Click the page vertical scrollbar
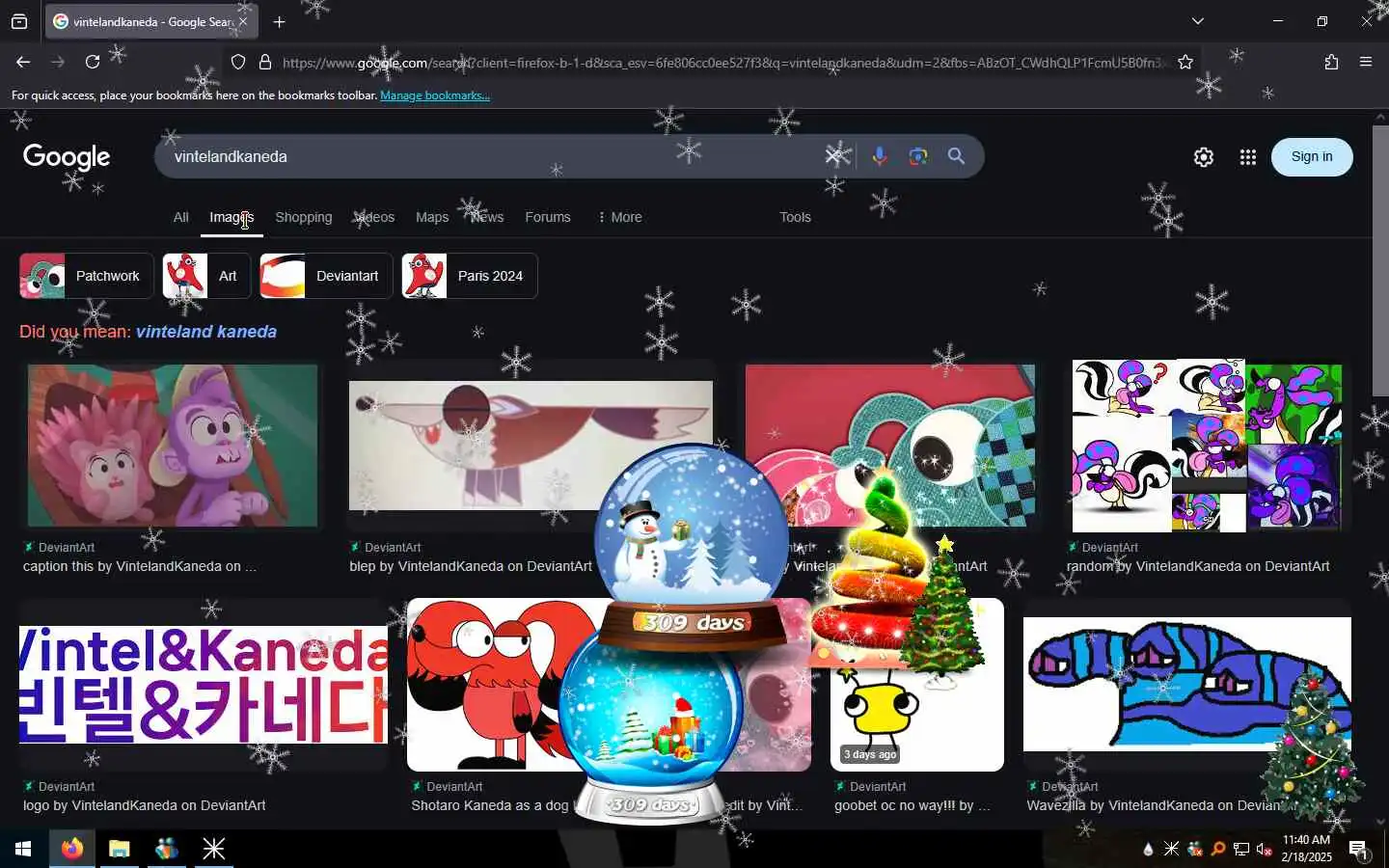 pyautogui.click(x=1380, y=260)
